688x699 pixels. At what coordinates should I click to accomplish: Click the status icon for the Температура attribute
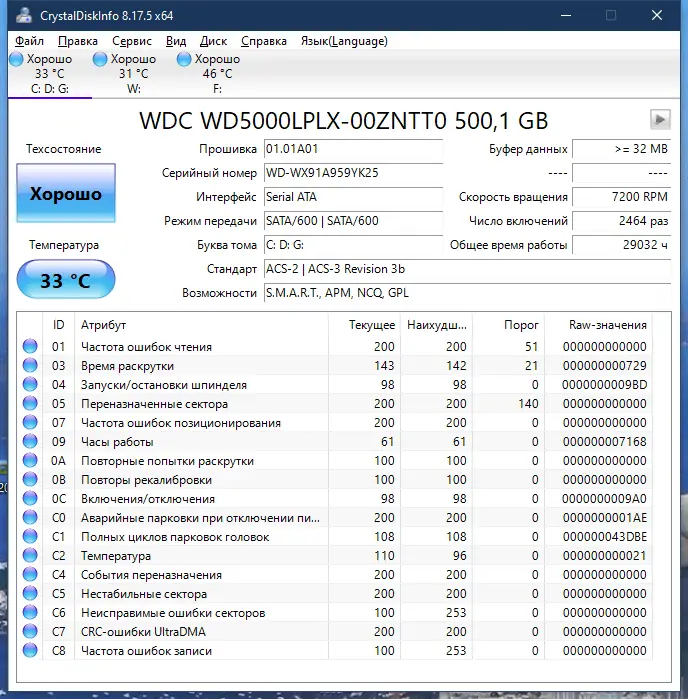tap(30, 555)
